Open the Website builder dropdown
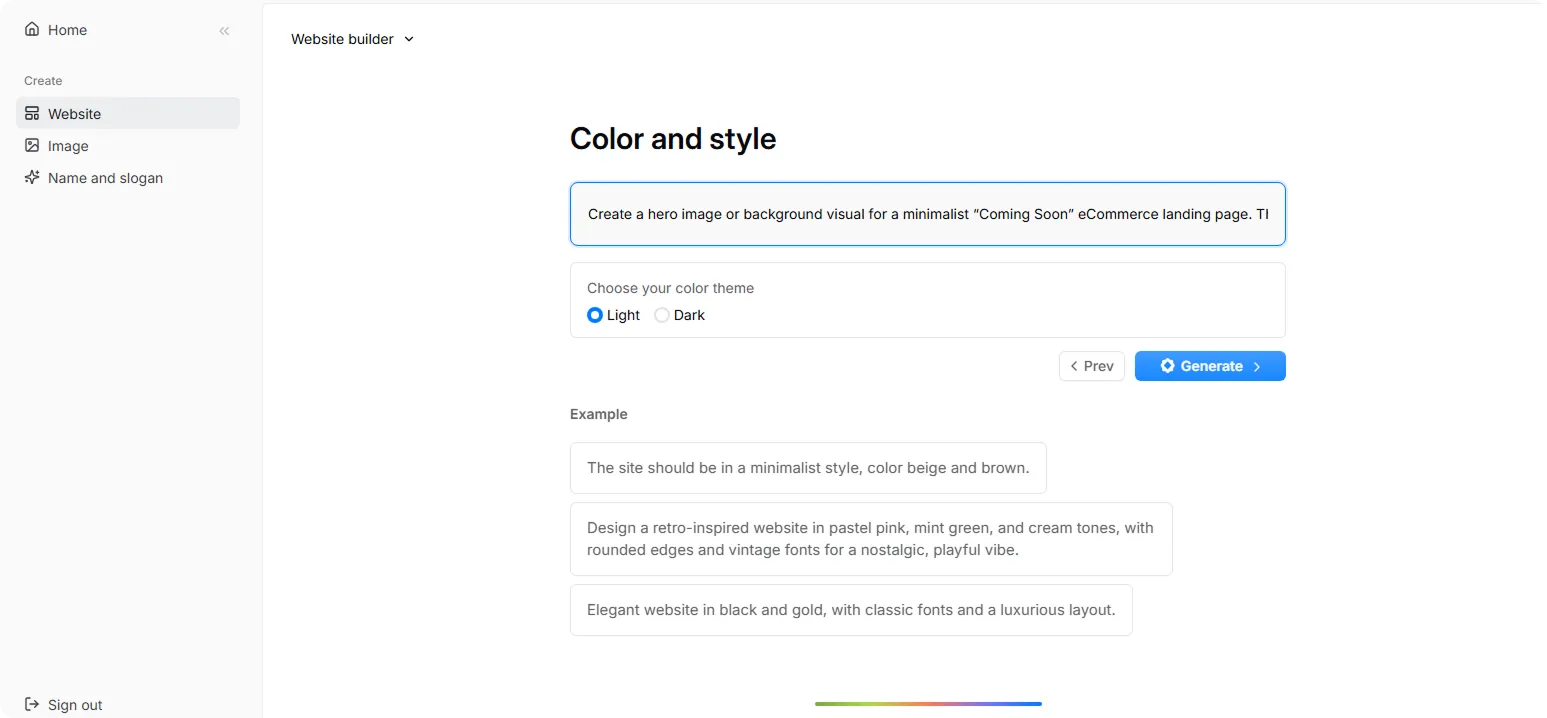1547x718 pixels. coord(352,39)
